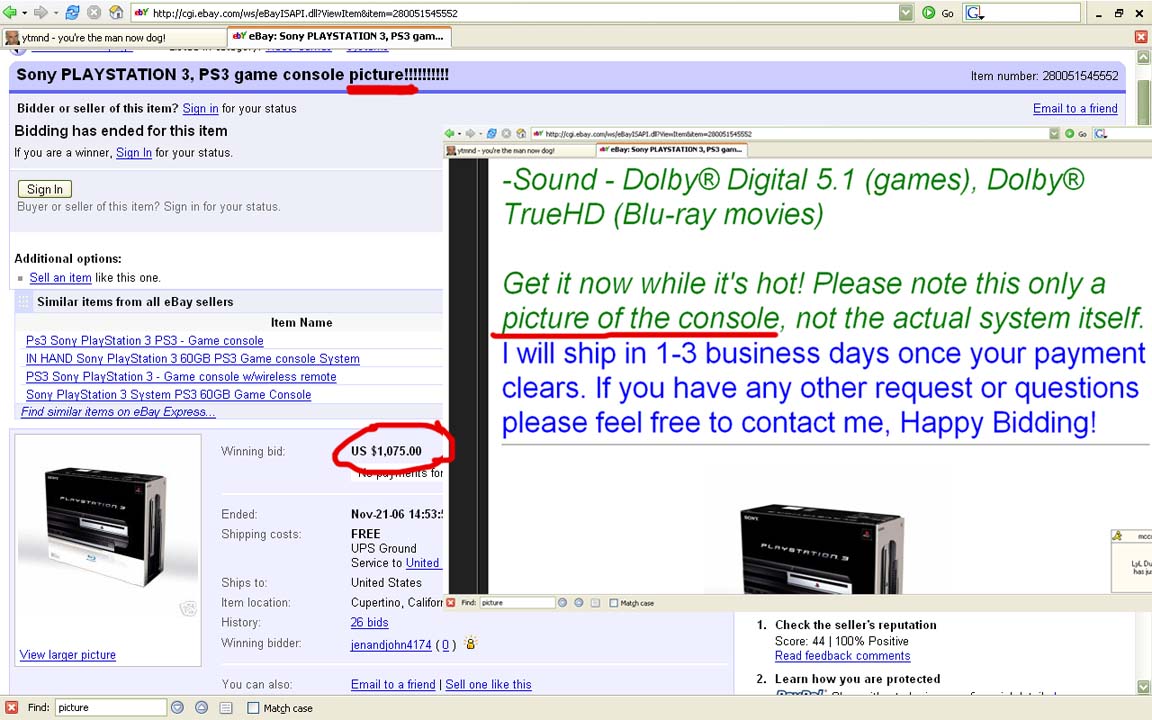The width and height of the screenshot is (1152, 720).
Task: Click Sign in link beside 'Bidder or seller'
Action: (x=201, y=109)
